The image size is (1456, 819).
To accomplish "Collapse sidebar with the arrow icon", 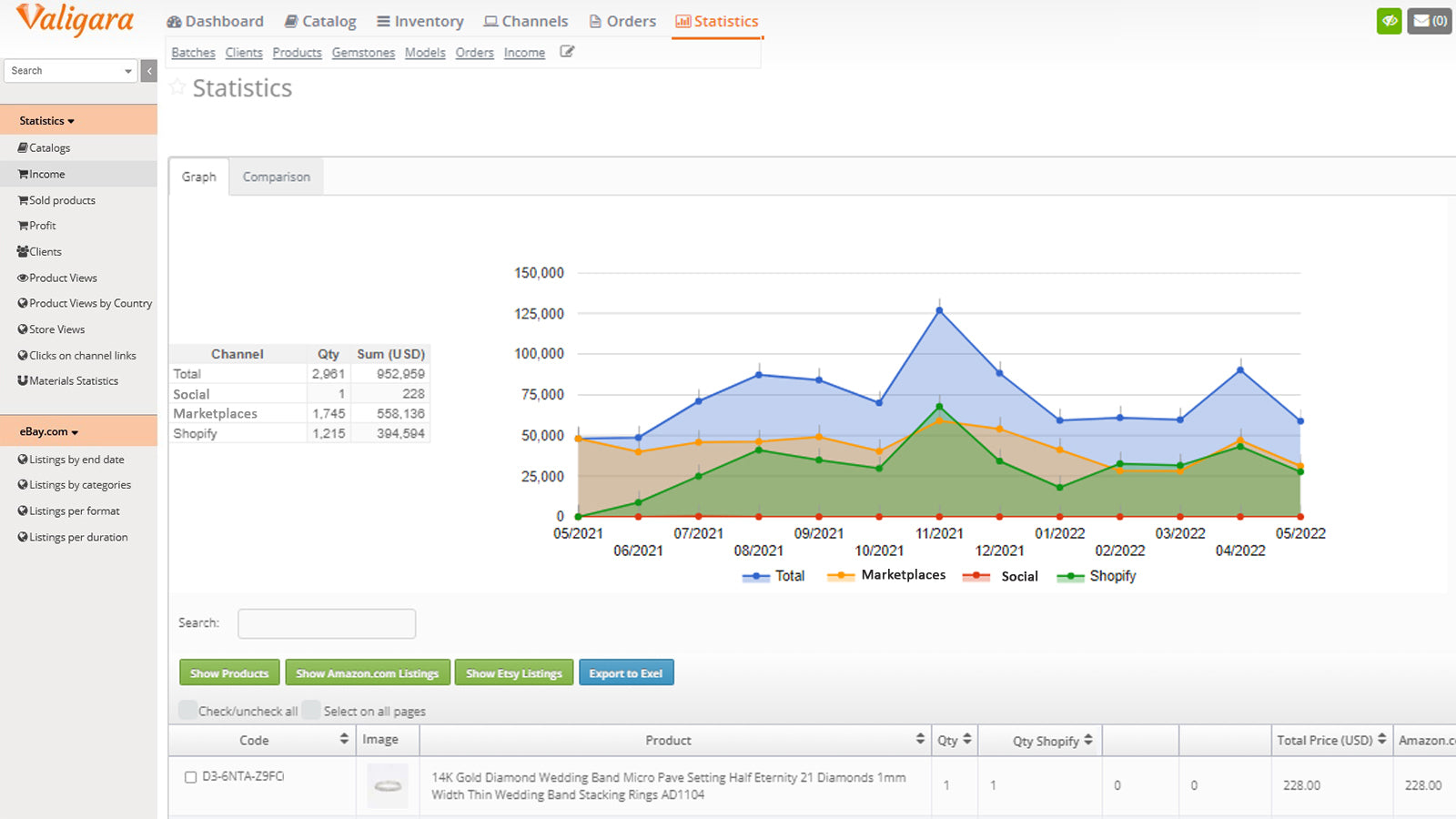I will 149,71.
